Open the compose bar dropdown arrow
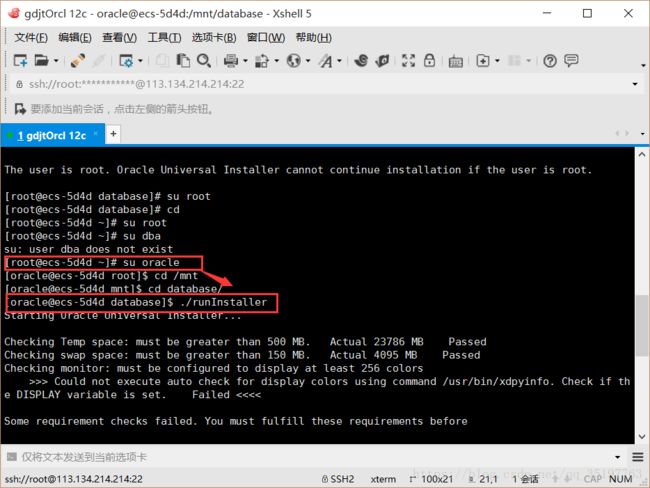The height and width of the screenshot is (488, 650). [x=618, y=457]
